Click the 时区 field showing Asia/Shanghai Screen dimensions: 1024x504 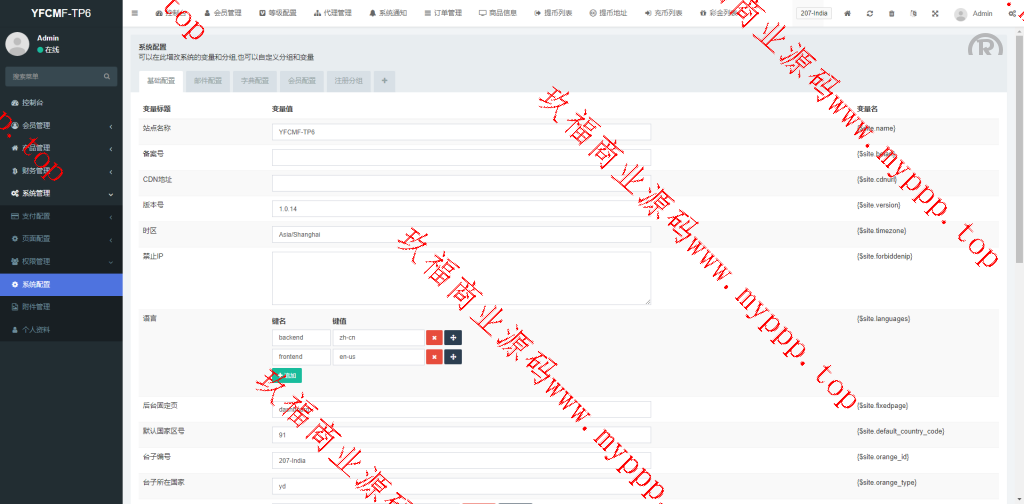[461, 234]
